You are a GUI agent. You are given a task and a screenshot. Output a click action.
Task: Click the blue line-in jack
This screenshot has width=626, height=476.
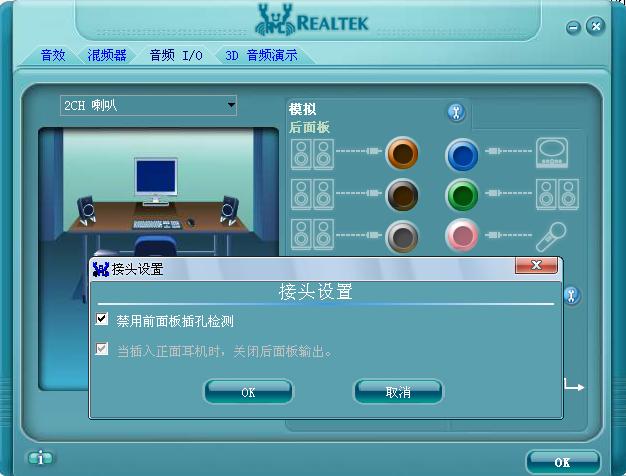click(462, 154)
